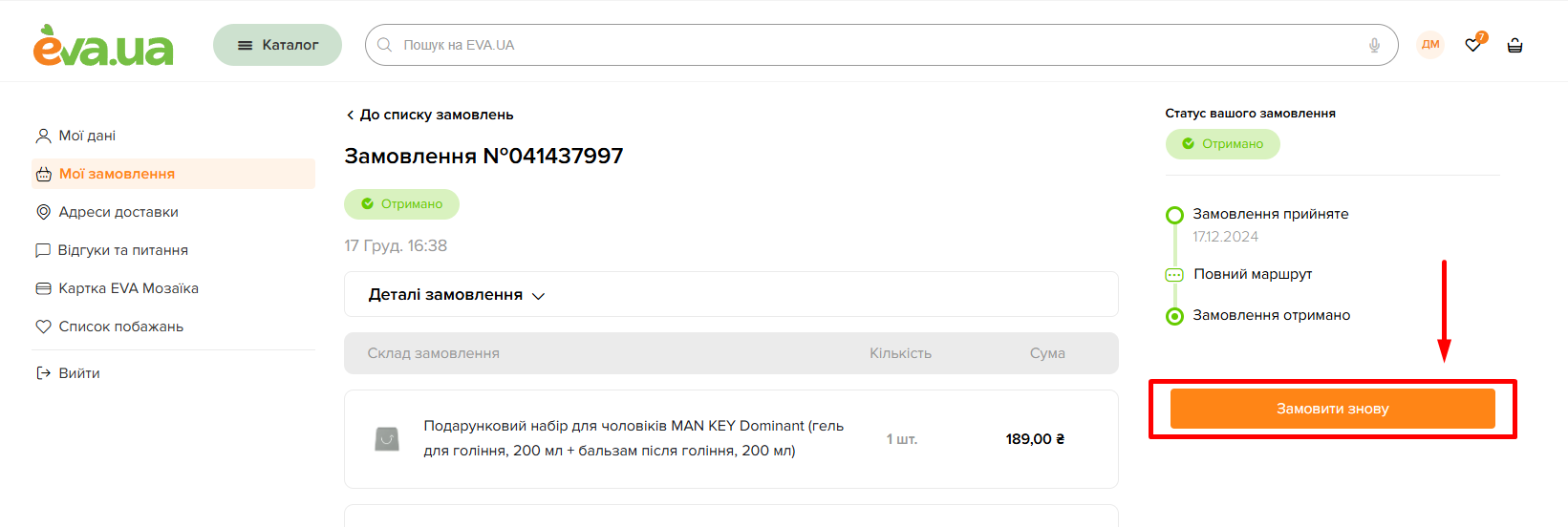Open the wishlist heart icon in header
Screen dimensions: 1568x527
pos(1474,44)
